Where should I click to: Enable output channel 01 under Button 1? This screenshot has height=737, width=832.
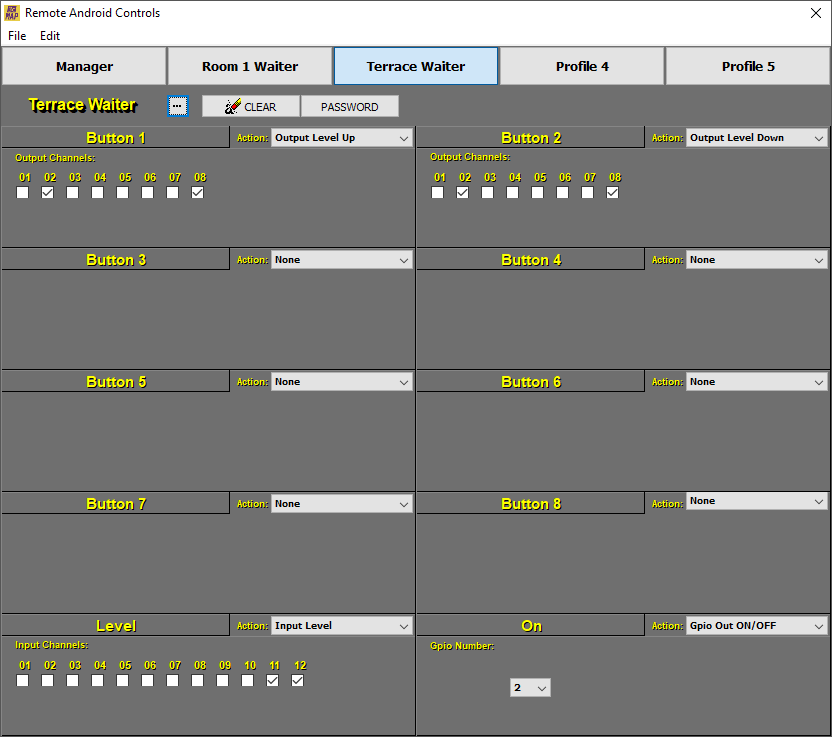22,192
